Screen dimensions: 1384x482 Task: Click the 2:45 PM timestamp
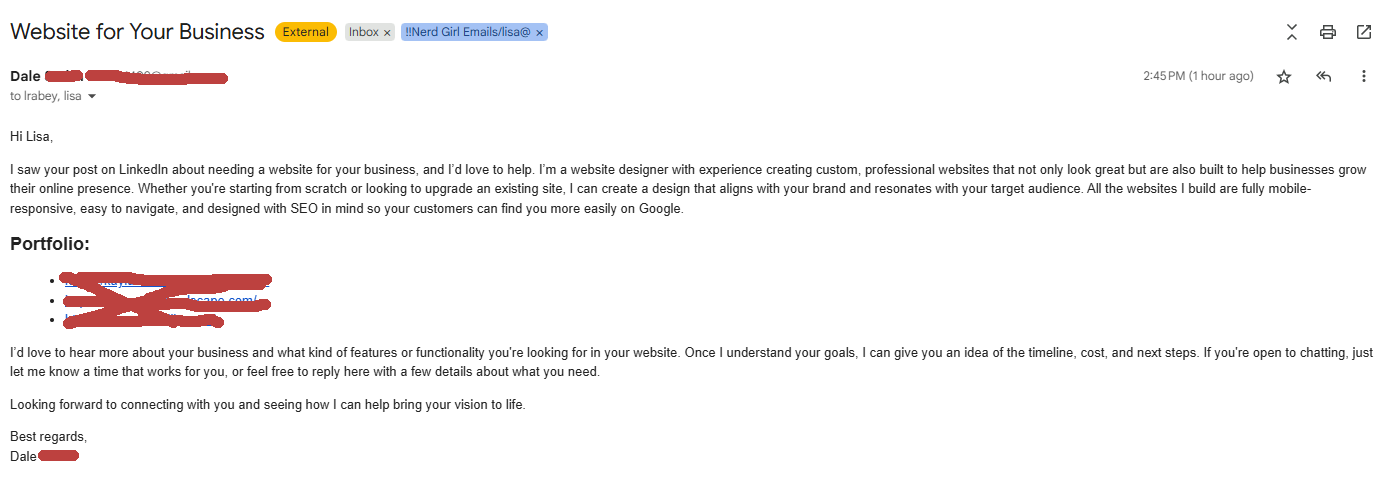click(1198, 76)
